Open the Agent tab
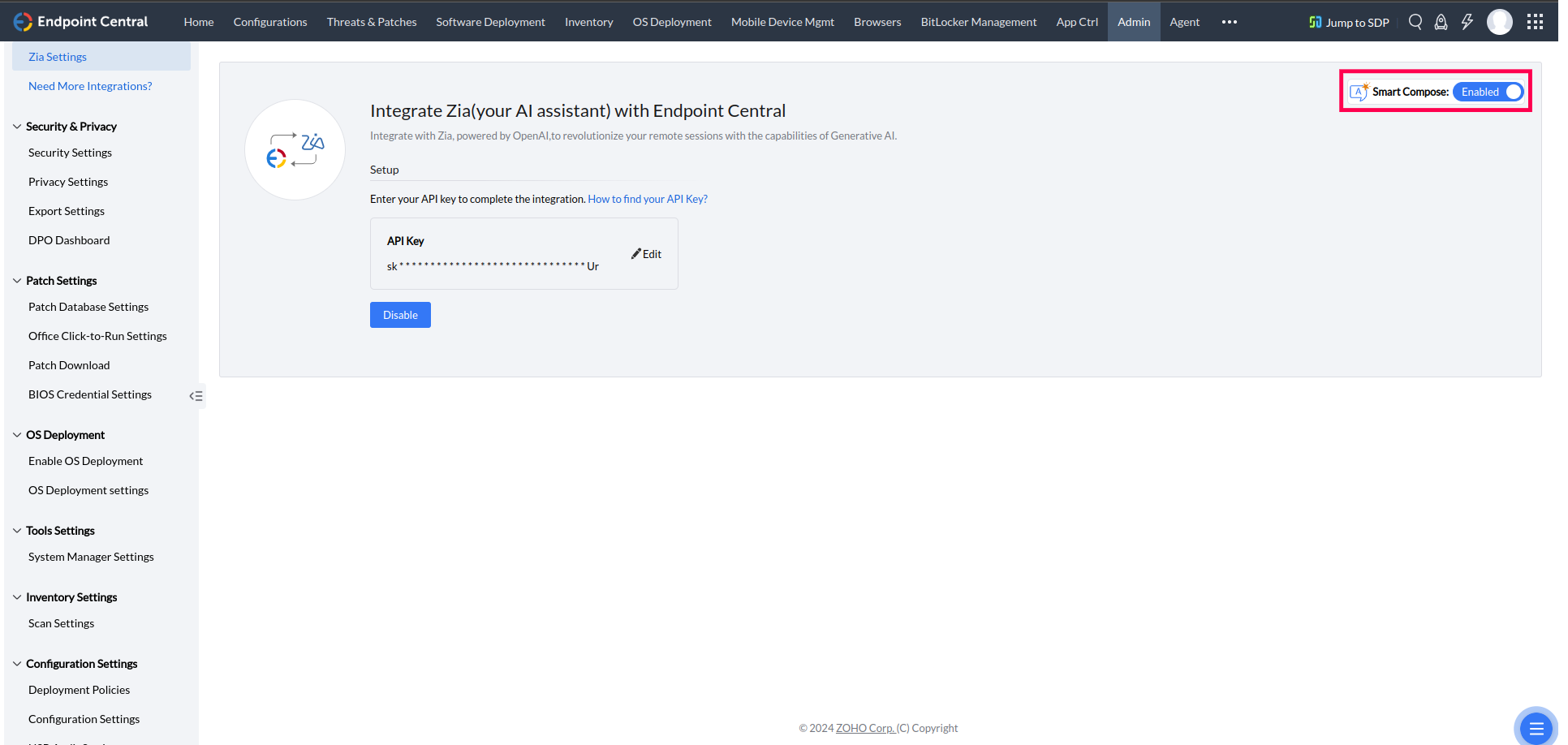The width and height of the screenshot is (1568, 745). (1185, 22)
